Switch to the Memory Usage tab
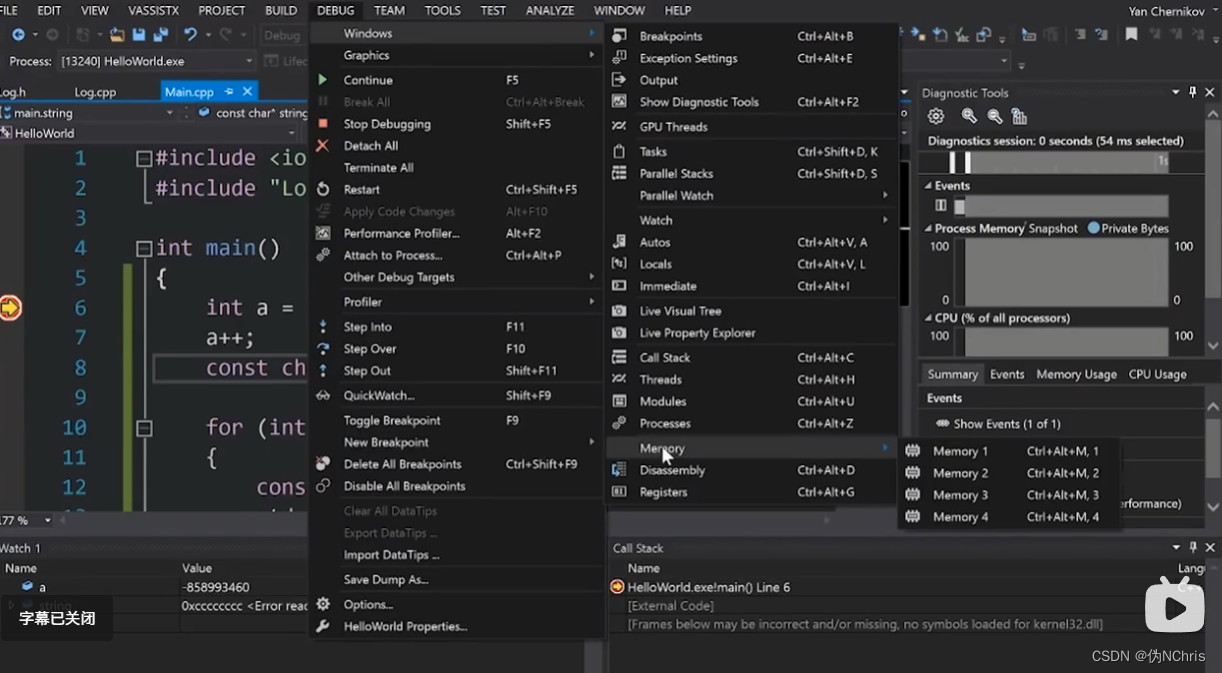This screenshot has width=1222, height=673. (x=1076, y=374)
